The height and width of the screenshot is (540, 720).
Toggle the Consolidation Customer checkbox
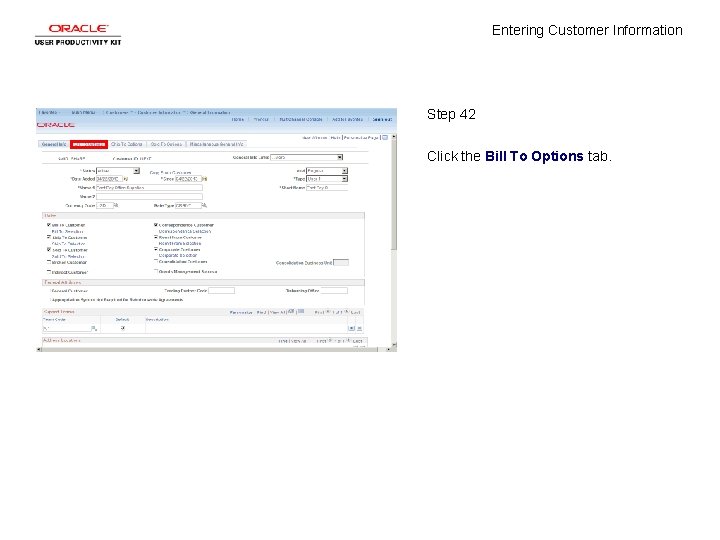(x=156, y=261)
